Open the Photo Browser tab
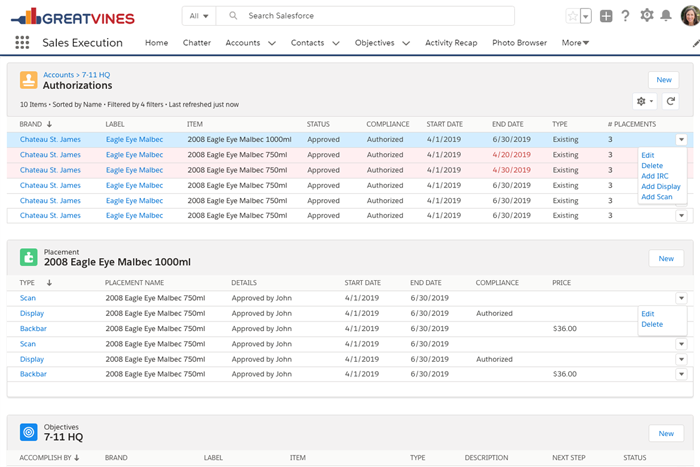Viewport: 700px width, 467px height. (x=519, y=43)
